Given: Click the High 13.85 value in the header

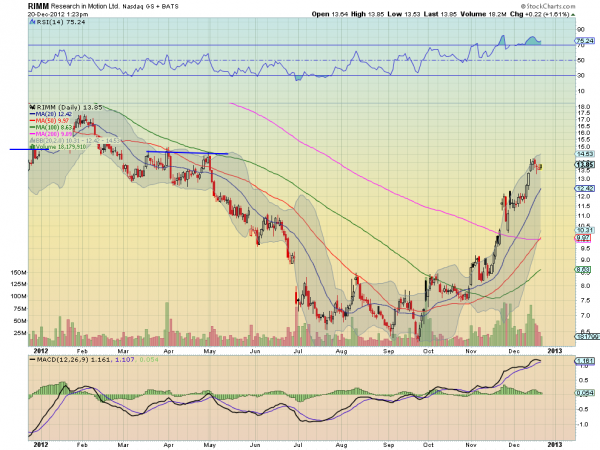Looking at the screenshot, I should (367, 14).
